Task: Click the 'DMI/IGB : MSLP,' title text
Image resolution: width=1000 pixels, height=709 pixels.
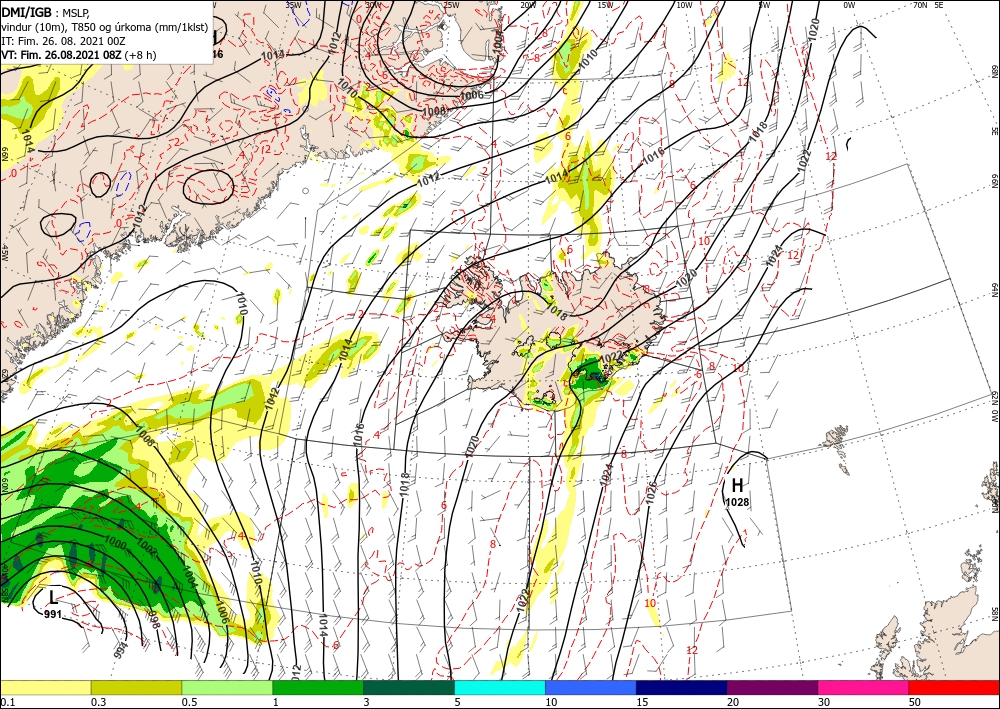Action: (44, 11)
